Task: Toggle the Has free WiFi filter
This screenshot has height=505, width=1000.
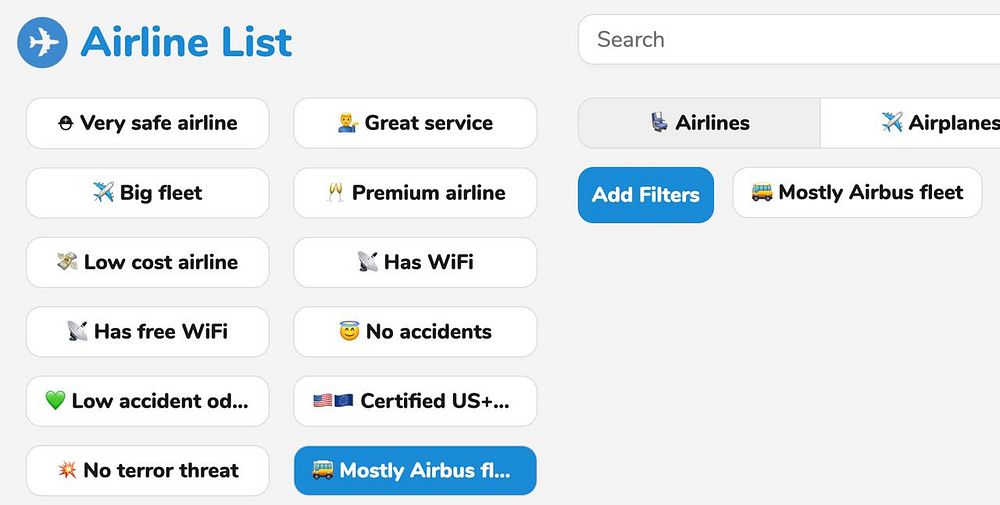Action: [147, 332]
